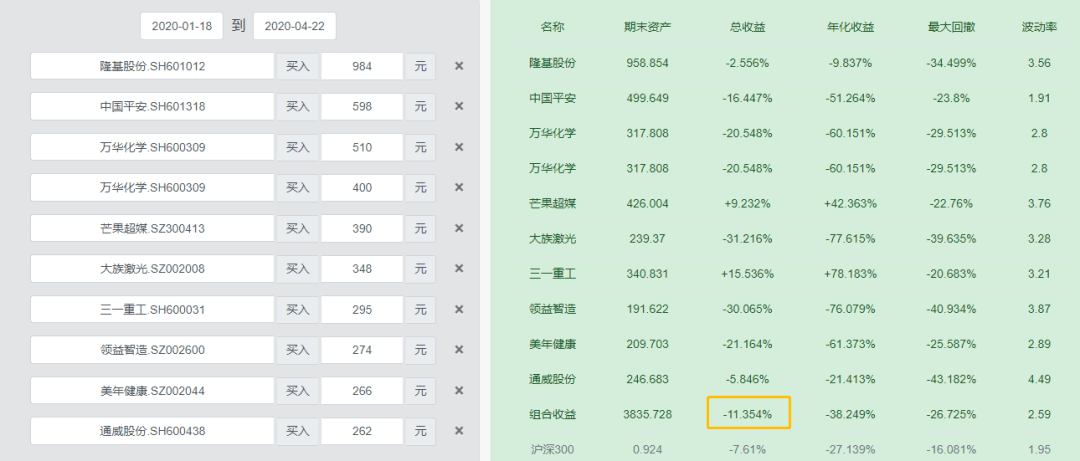This screenshot has width=1080, height=461.
Task: Open the start date field 2020-01-18
Action: pyautogui.click(x=182, y=26)
